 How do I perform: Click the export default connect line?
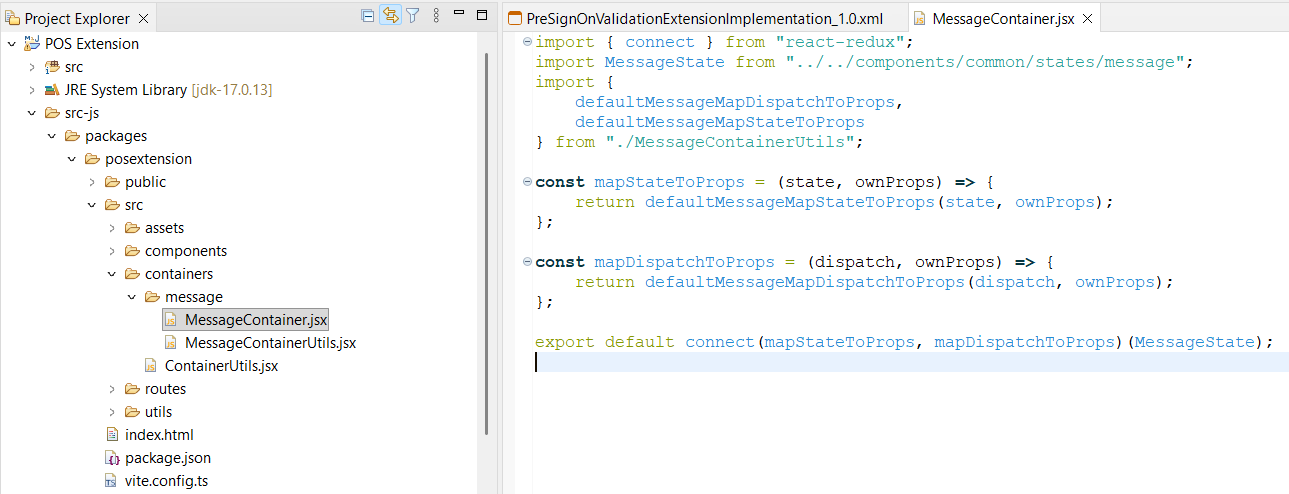point(904,342)
